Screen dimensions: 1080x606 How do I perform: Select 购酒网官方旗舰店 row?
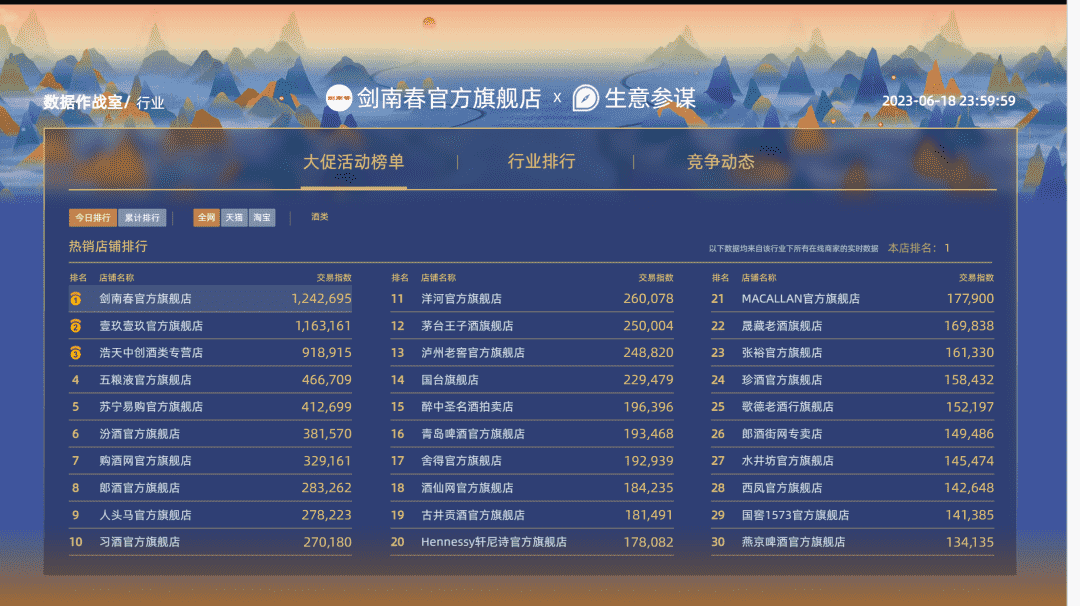(x=210, y=461)
